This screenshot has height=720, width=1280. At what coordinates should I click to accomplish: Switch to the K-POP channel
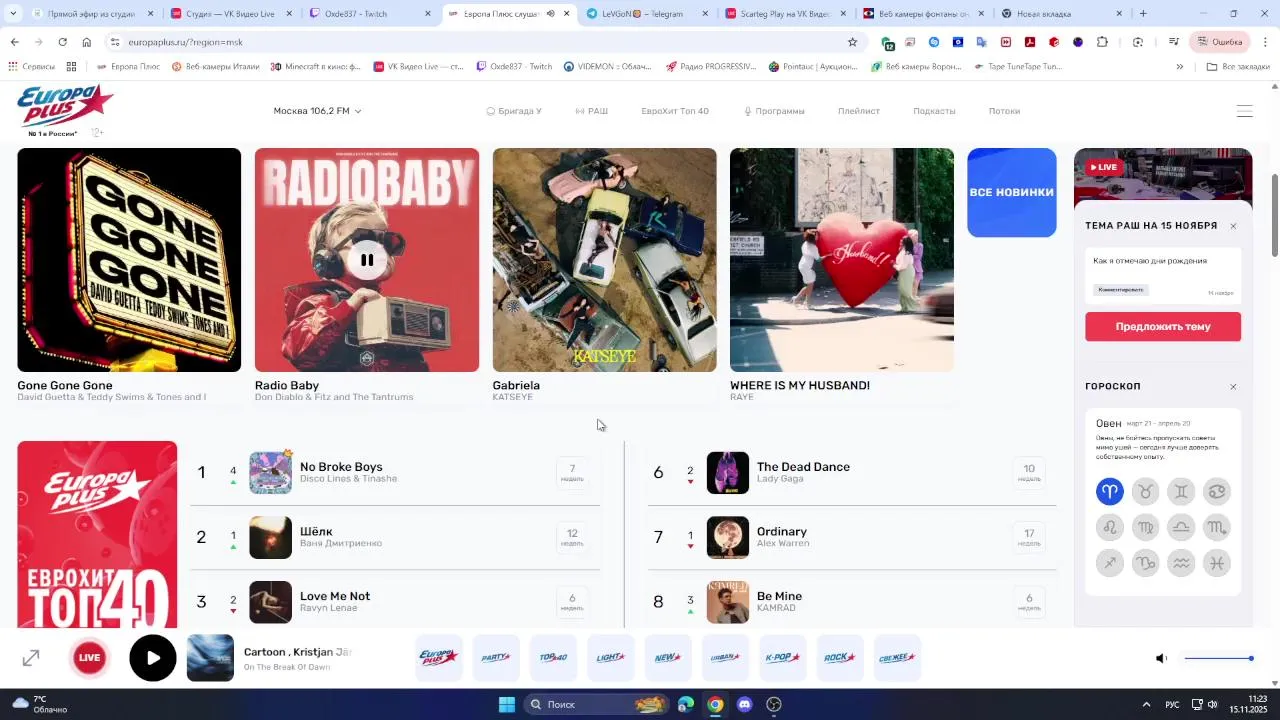(x=782, y=658)
